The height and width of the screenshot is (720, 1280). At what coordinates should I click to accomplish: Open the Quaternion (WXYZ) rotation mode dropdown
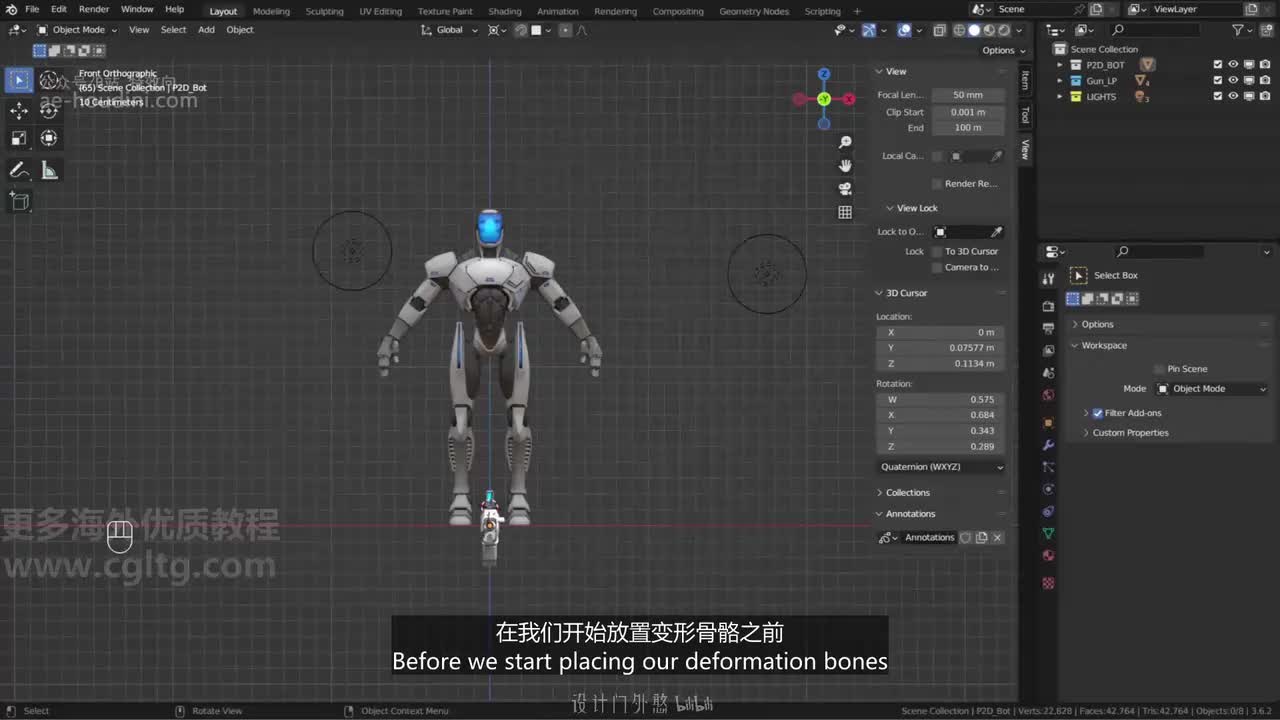coord(941,467)
